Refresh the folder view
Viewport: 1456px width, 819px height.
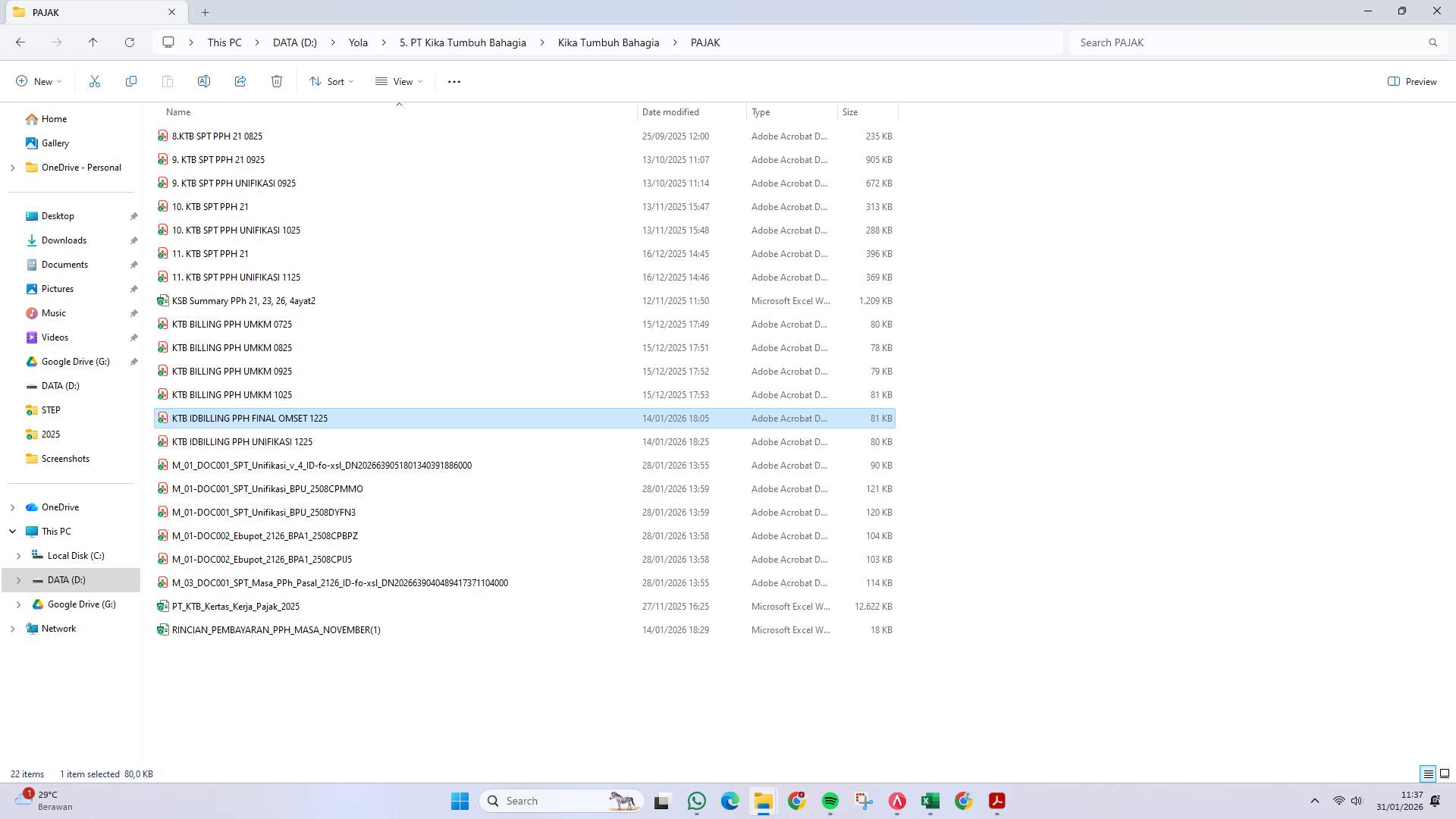(129, 42)
